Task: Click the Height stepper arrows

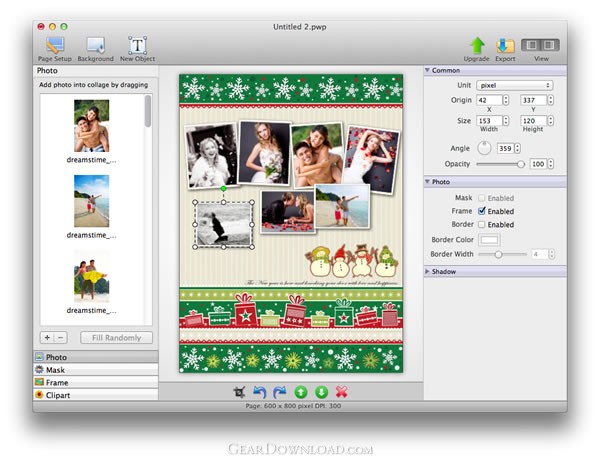Action: tap(550, 121)
